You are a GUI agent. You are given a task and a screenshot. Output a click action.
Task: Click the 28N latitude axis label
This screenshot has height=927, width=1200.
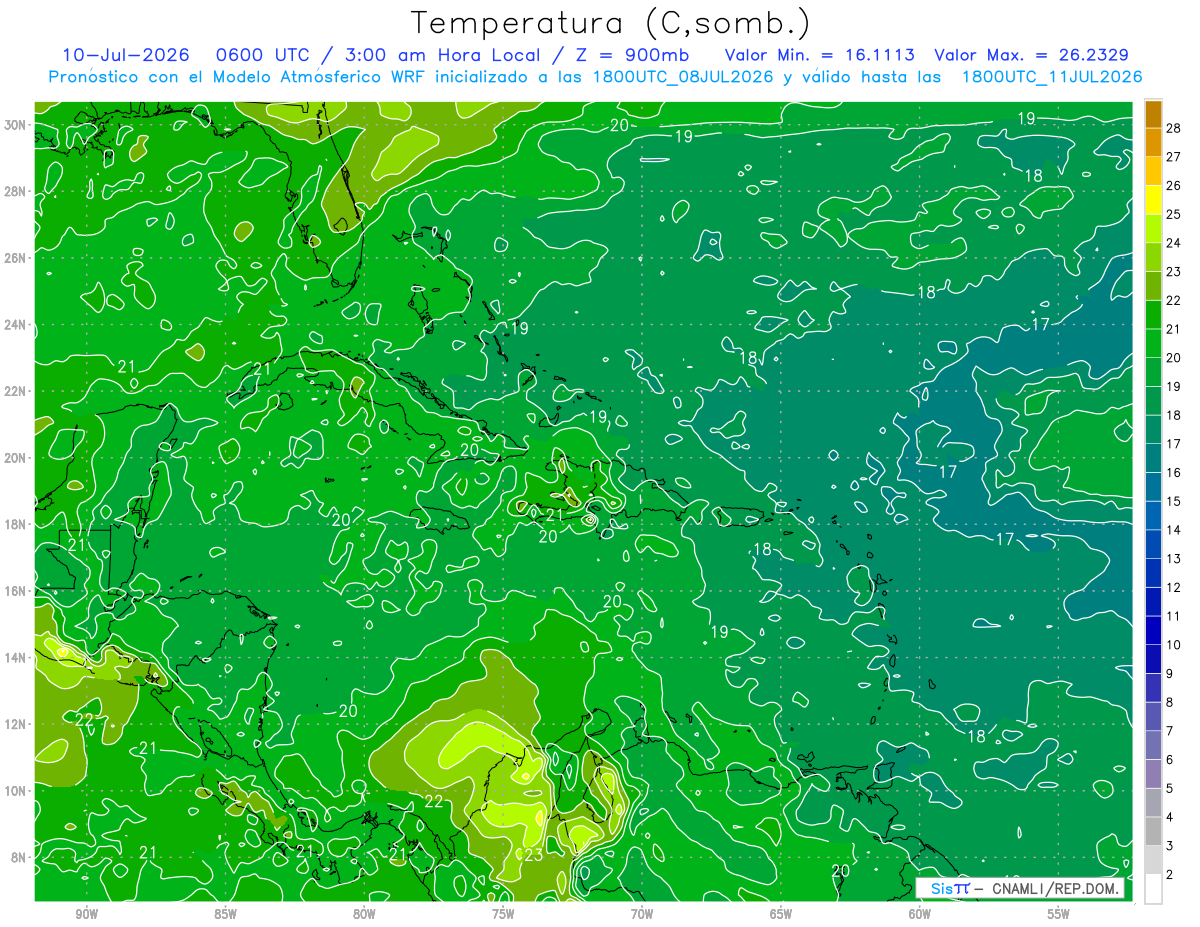tap(16, 191)
